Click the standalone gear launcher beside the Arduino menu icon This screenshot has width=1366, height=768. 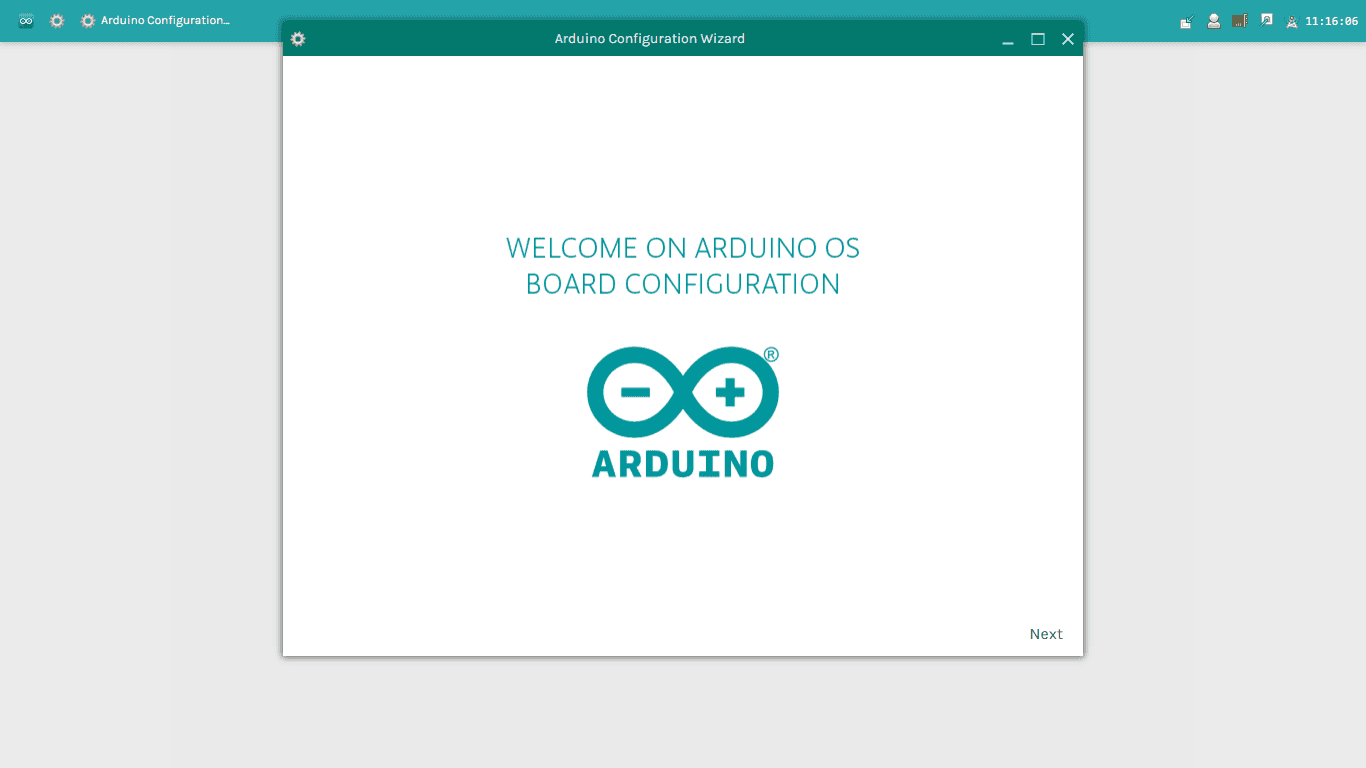(57, 21)
